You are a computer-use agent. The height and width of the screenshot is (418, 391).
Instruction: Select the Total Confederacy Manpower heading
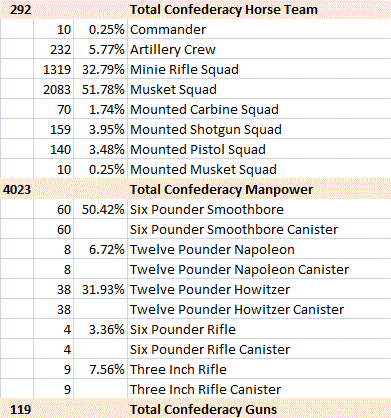click(x=221, y=189)
